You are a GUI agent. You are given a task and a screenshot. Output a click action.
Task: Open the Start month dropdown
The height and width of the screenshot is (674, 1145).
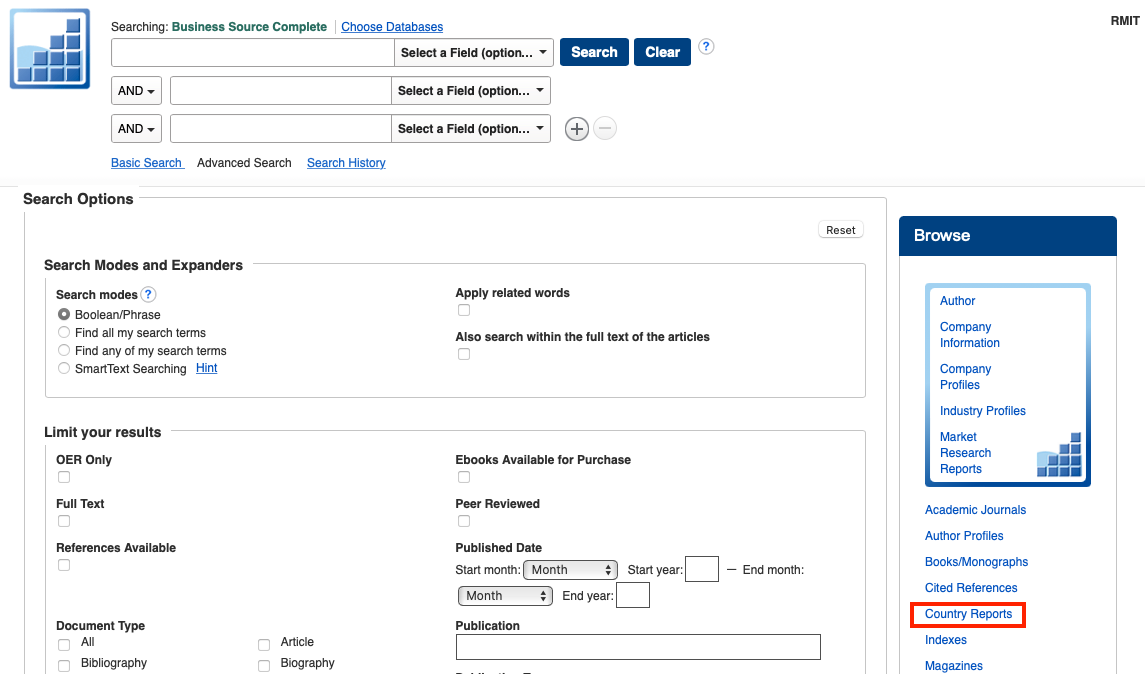pyautogui.click(x=573, y=570)
